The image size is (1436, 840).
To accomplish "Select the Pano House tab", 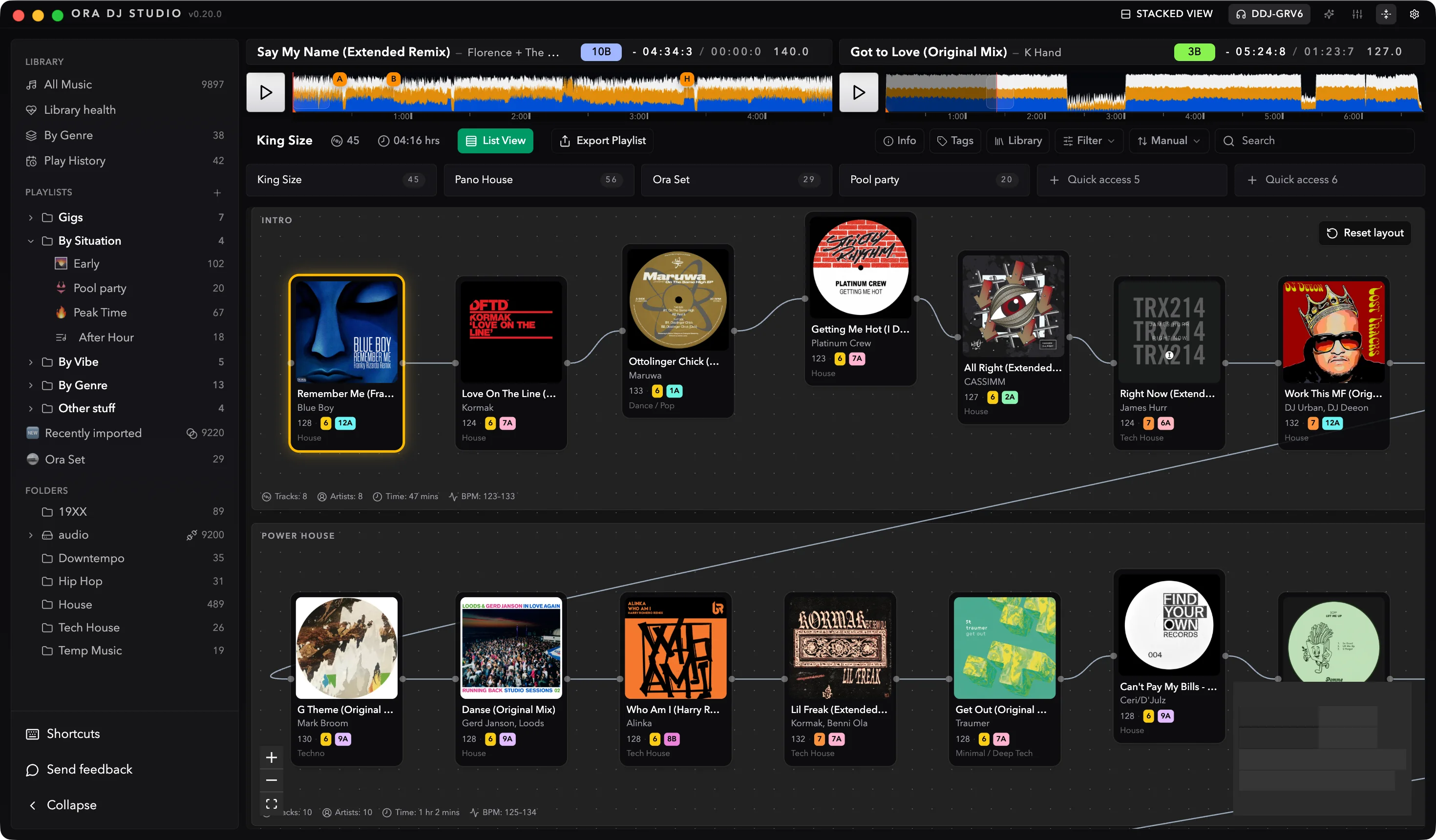I will coord(538,180).
